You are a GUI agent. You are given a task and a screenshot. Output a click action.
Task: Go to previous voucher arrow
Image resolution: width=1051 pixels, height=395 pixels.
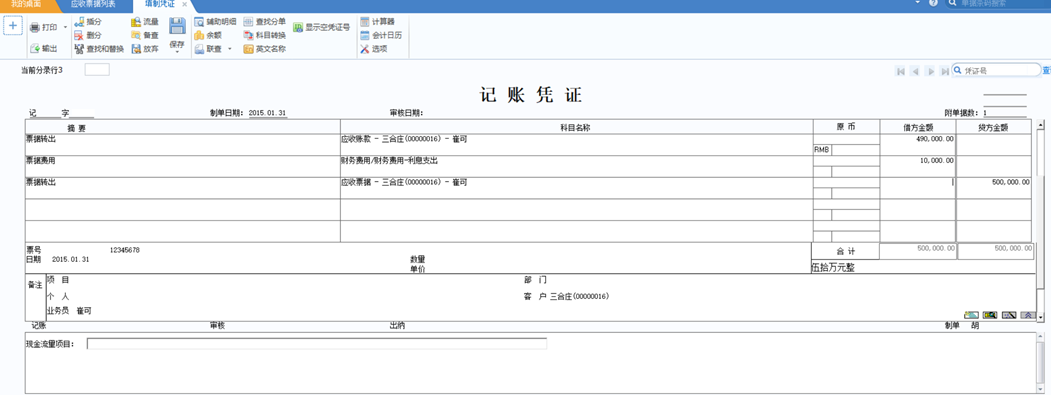tap(915, 71)
